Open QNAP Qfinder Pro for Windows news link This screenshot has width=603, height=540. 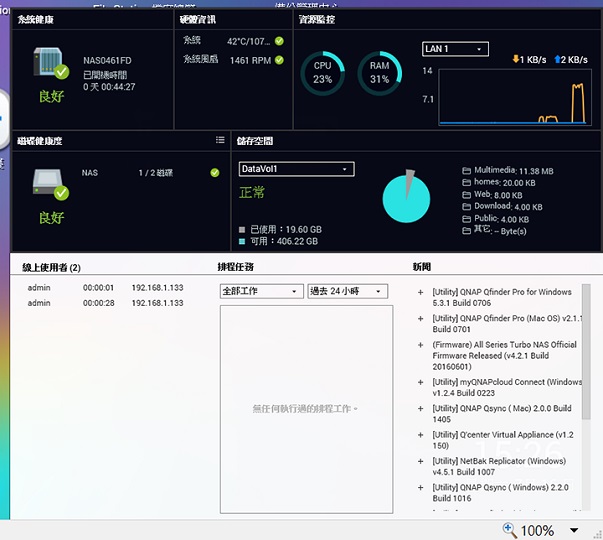tap(502, 297)
